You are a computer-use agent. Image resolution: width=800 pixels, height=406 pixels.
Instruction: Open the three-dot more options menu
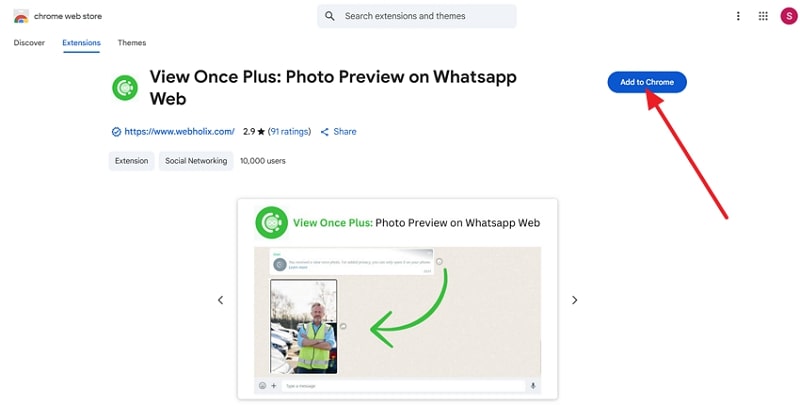[x=738, y=16]
